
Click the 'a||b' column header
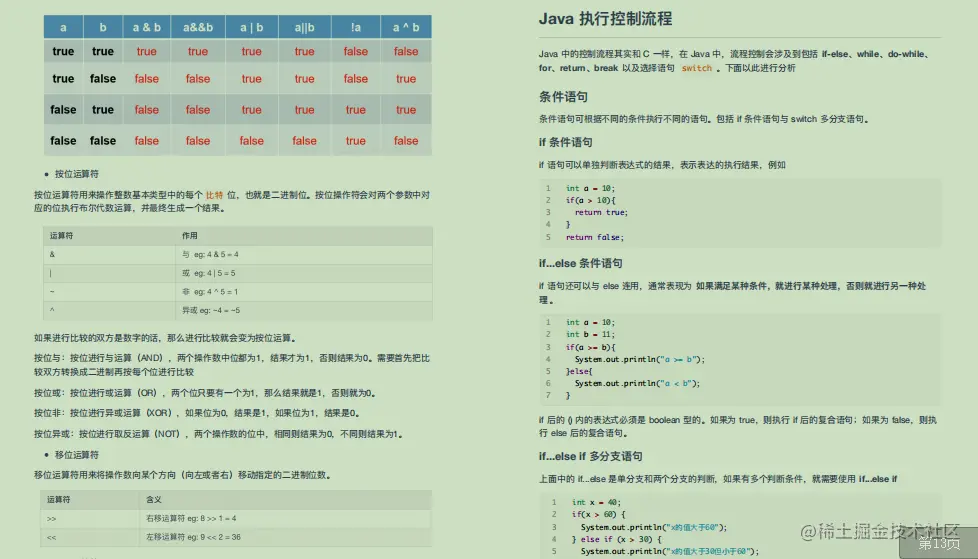304,27
